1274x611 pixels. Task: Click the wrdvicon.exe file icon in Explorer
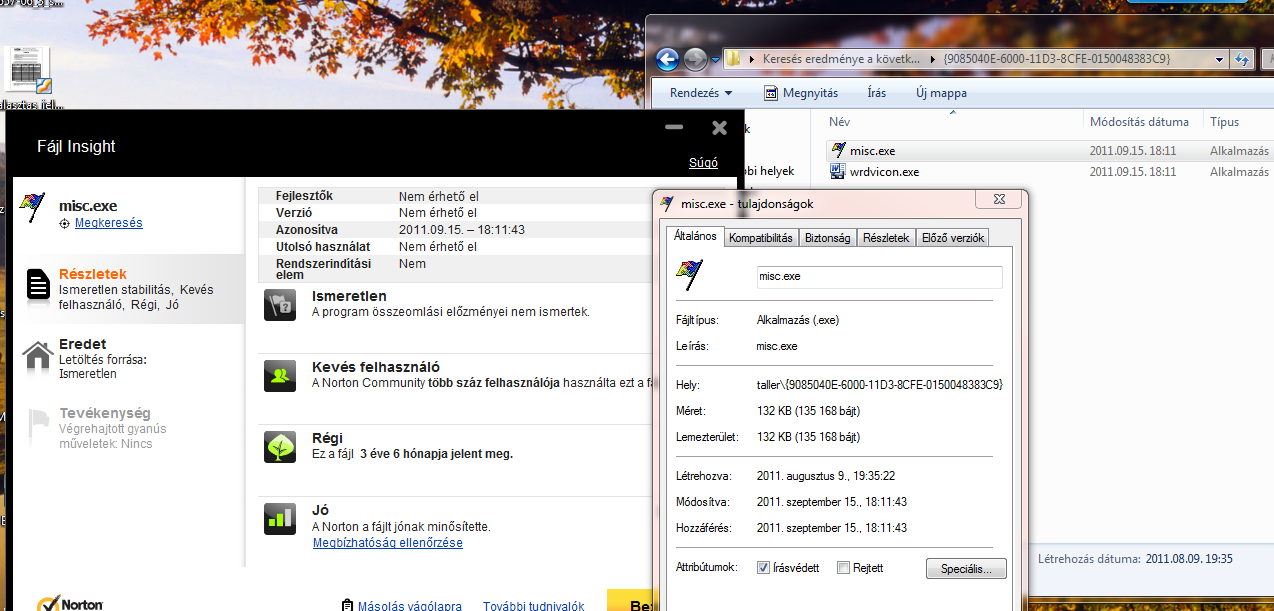[x=838, y=172]
